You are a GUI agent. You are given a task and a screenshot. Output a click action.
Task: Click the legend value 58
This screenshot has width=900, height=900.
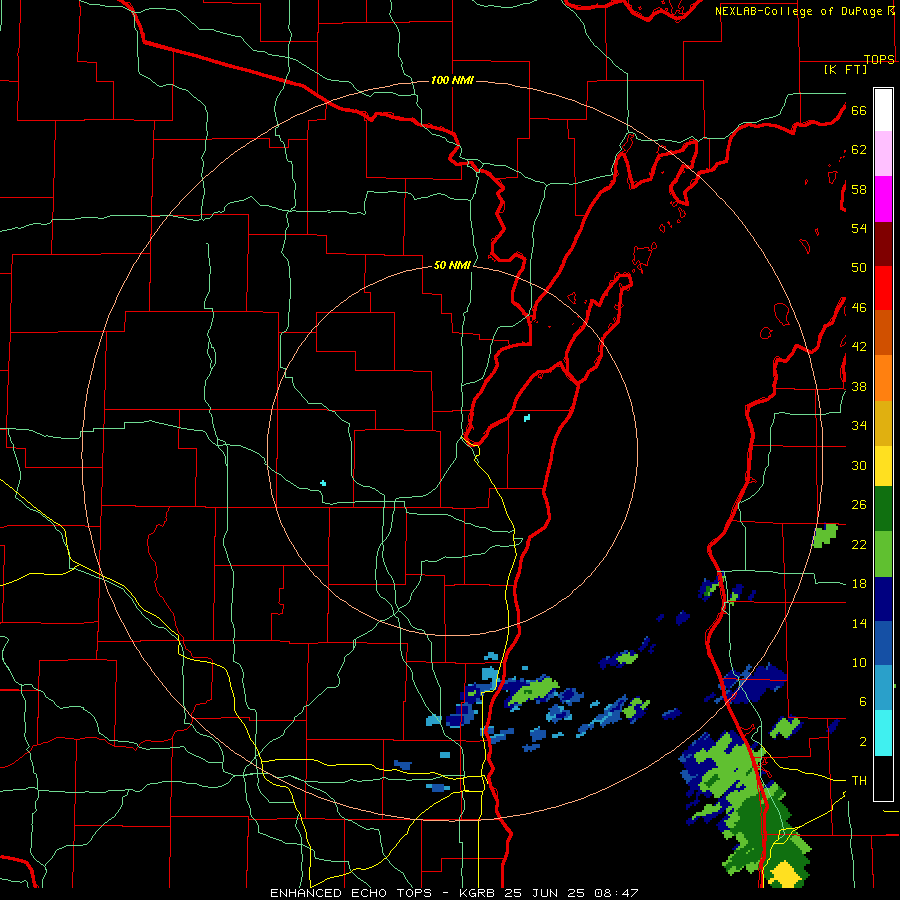(859, 189)
